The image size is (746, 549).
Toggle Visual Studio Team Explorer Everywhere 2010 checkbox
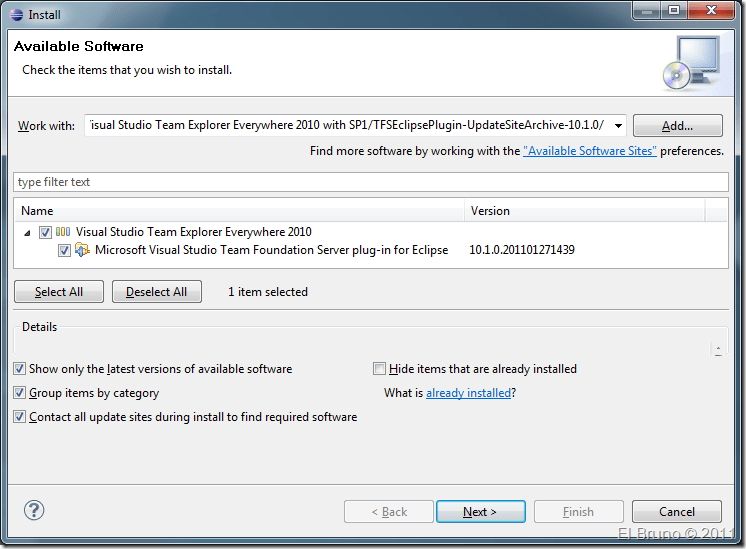pyautogui.click(x=45, y=232)
